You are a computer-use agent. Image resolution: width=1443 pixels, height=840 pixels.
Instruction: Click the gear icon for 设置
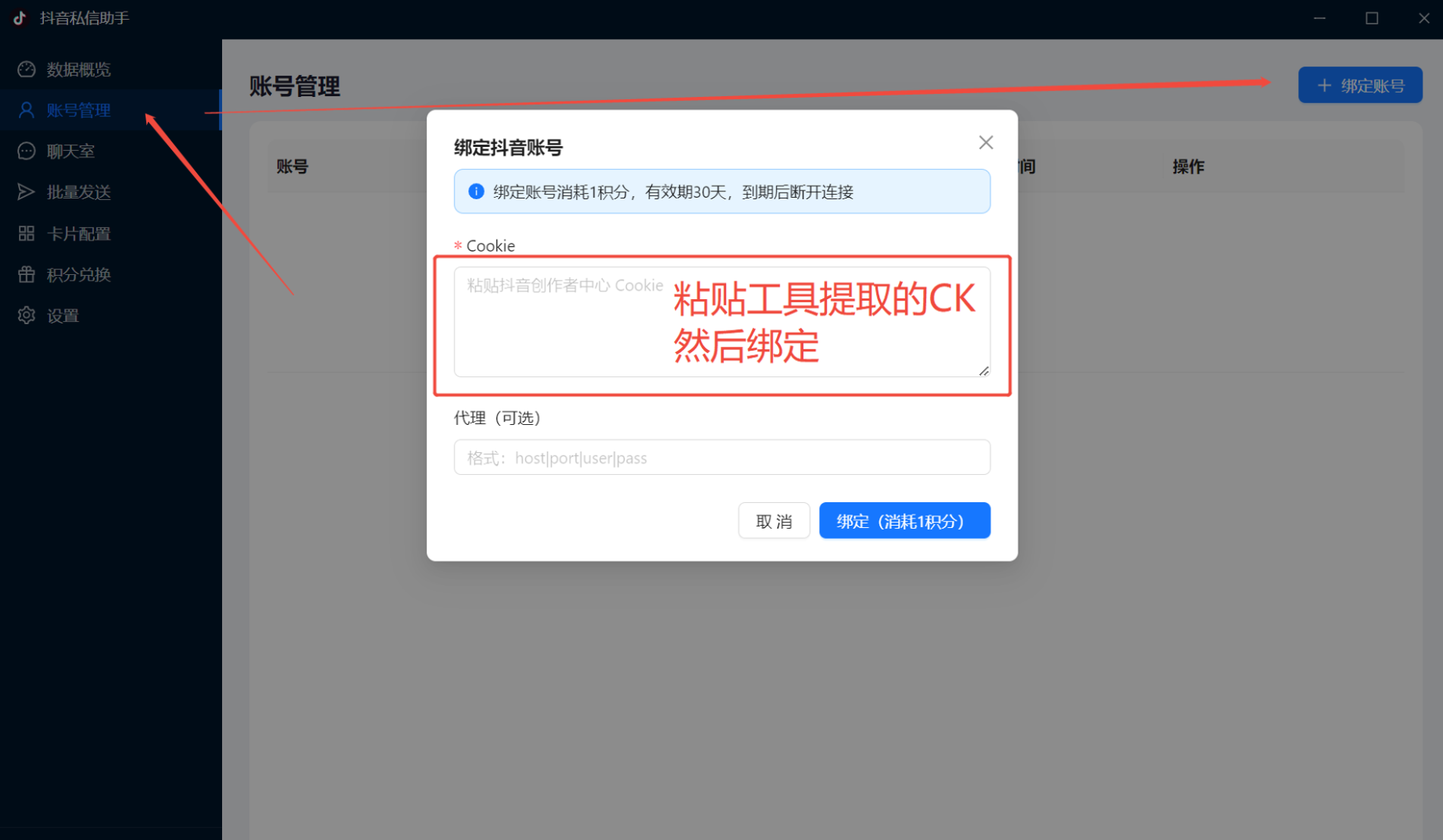[27, 316]
